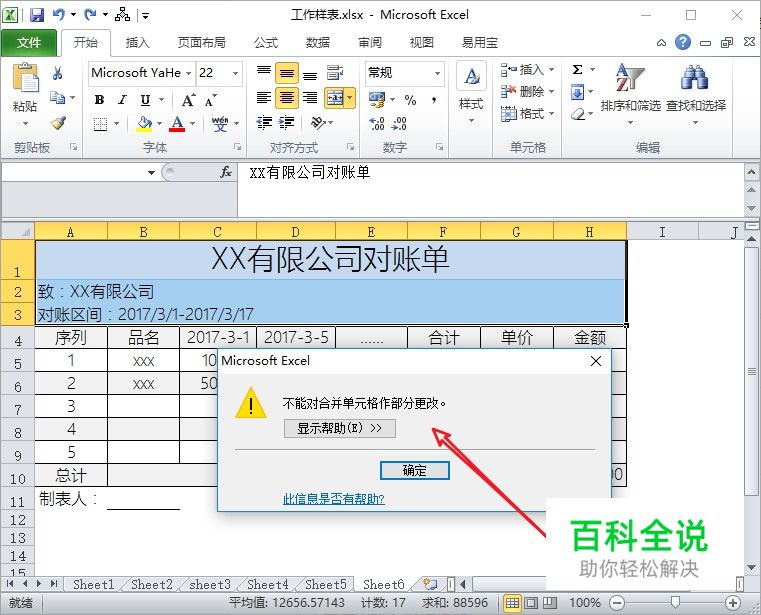This screenshot has width=761, height=615.
Task: Click the Paste clipboard icon
Action: [x=25, y=78]
